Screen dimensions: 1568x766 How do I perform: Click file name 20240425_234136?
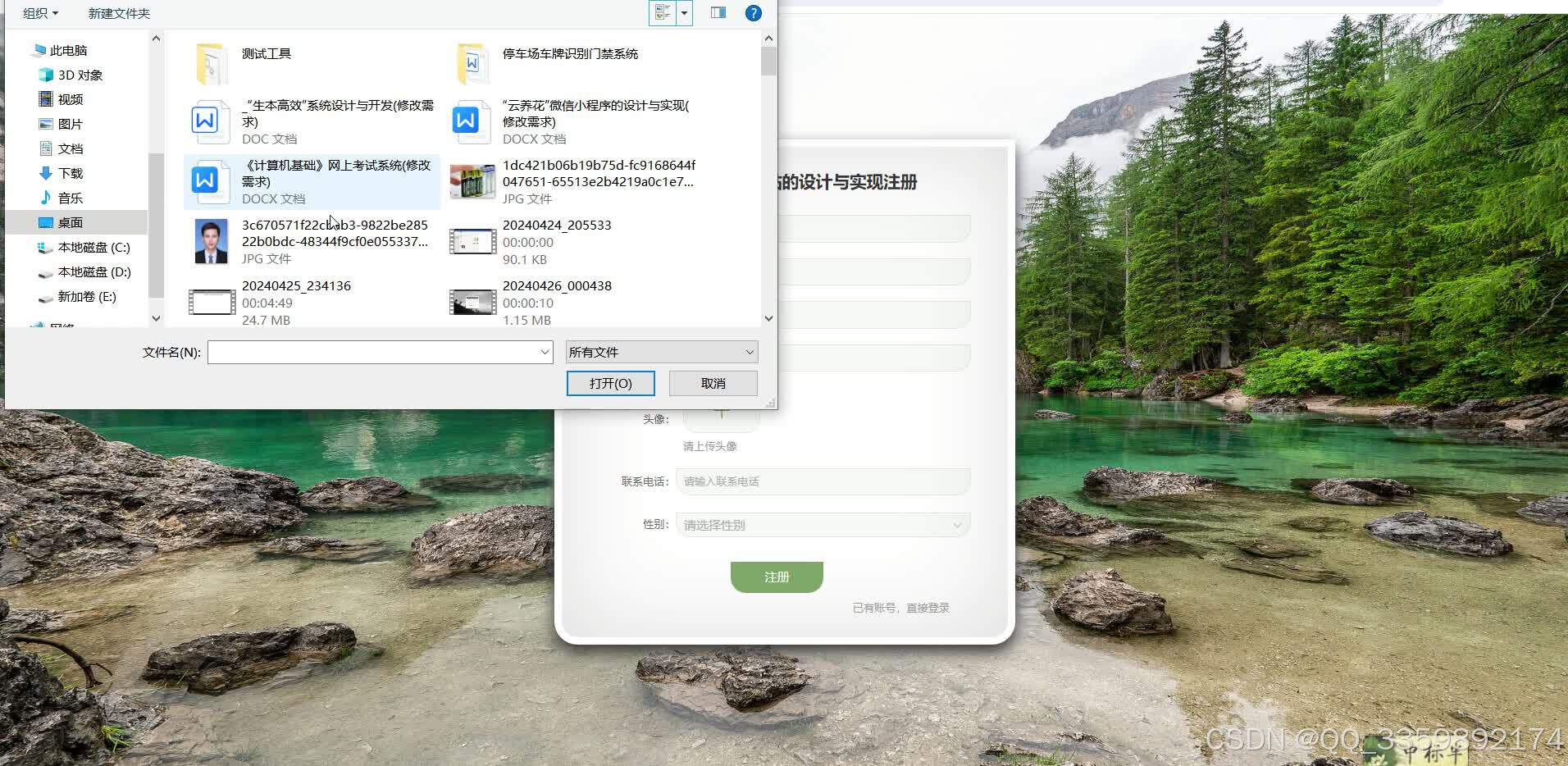pos(296,285)
